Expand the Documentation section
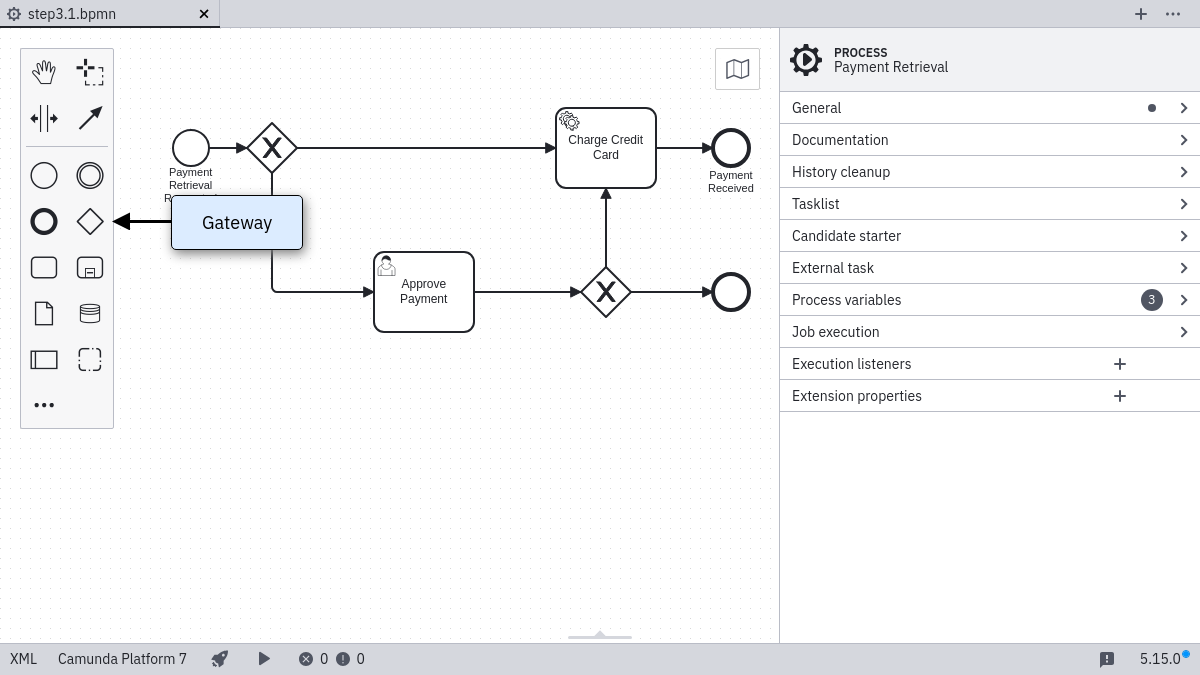1200x675 pixels. pyautogui.click(x=990, y=140)
